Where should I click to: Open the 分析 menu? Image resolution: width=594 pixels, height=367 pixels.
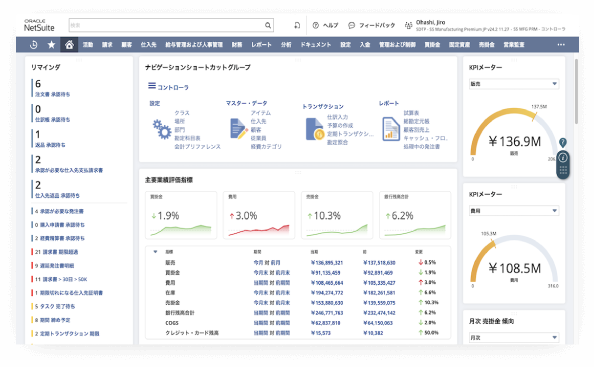(x=286, y=45)
